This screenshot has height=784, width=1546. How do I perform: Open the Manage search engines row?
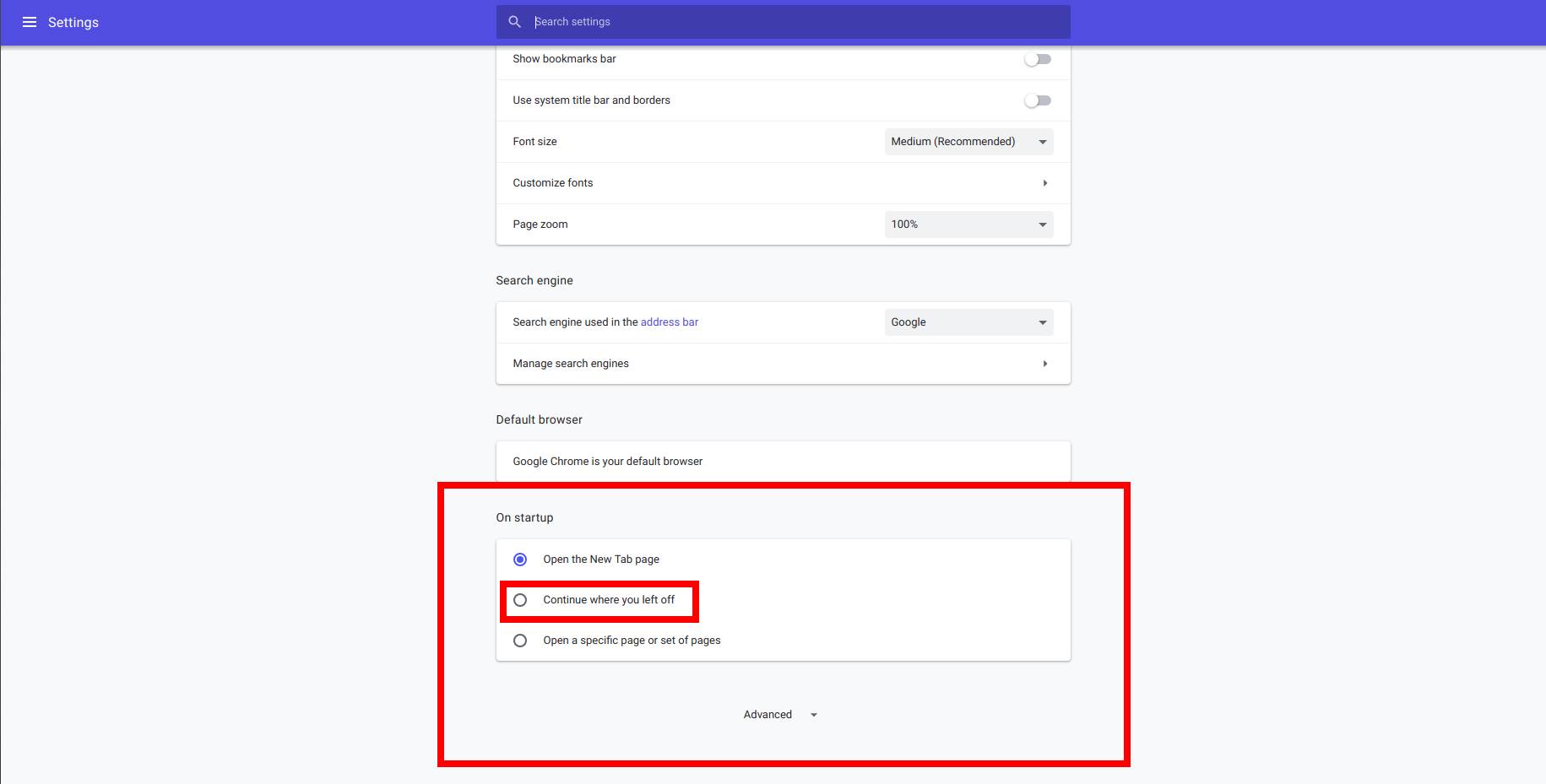760,364
